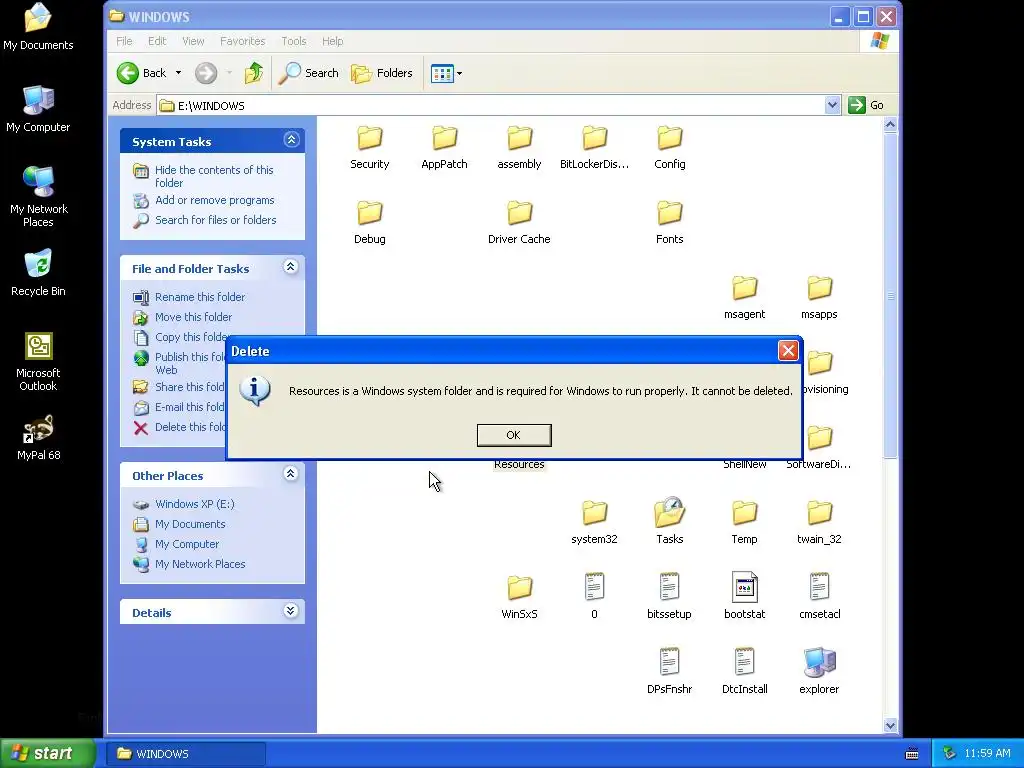Go to My Computer in Other Places
Screen dimensions: 1024x768
tap(187, 545)
